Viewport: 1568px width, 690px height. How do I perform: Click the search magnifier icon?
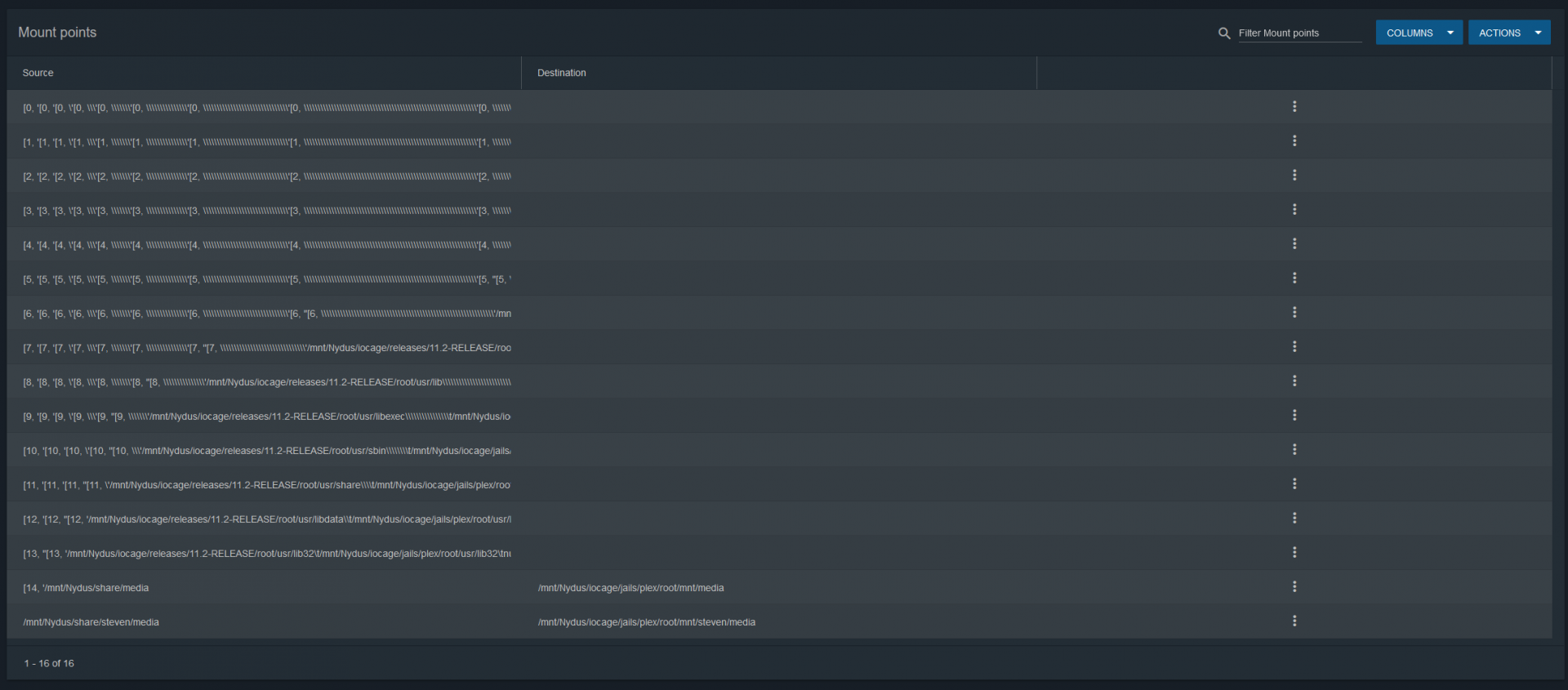coord(1224,33)
